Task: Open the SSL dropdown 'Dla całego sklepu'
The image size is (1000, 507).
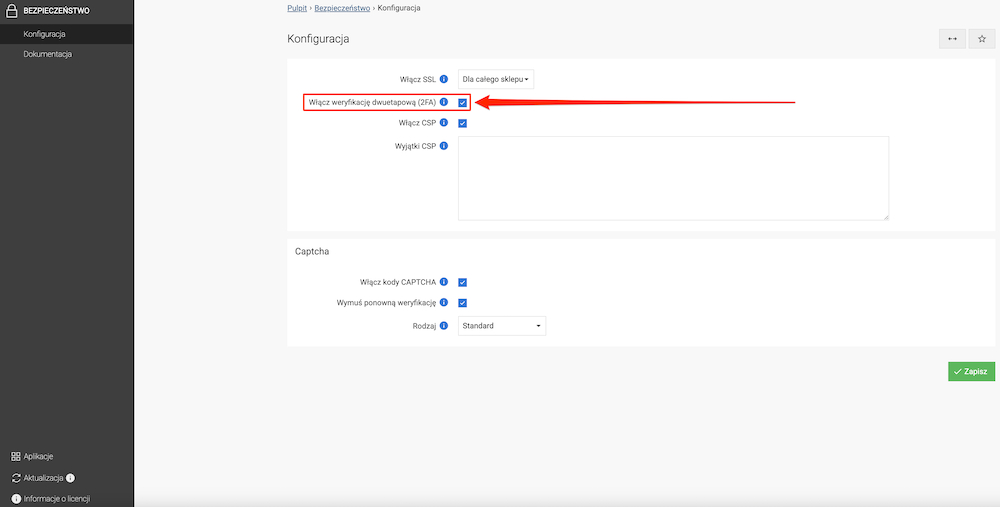Action: pos(496,79)
